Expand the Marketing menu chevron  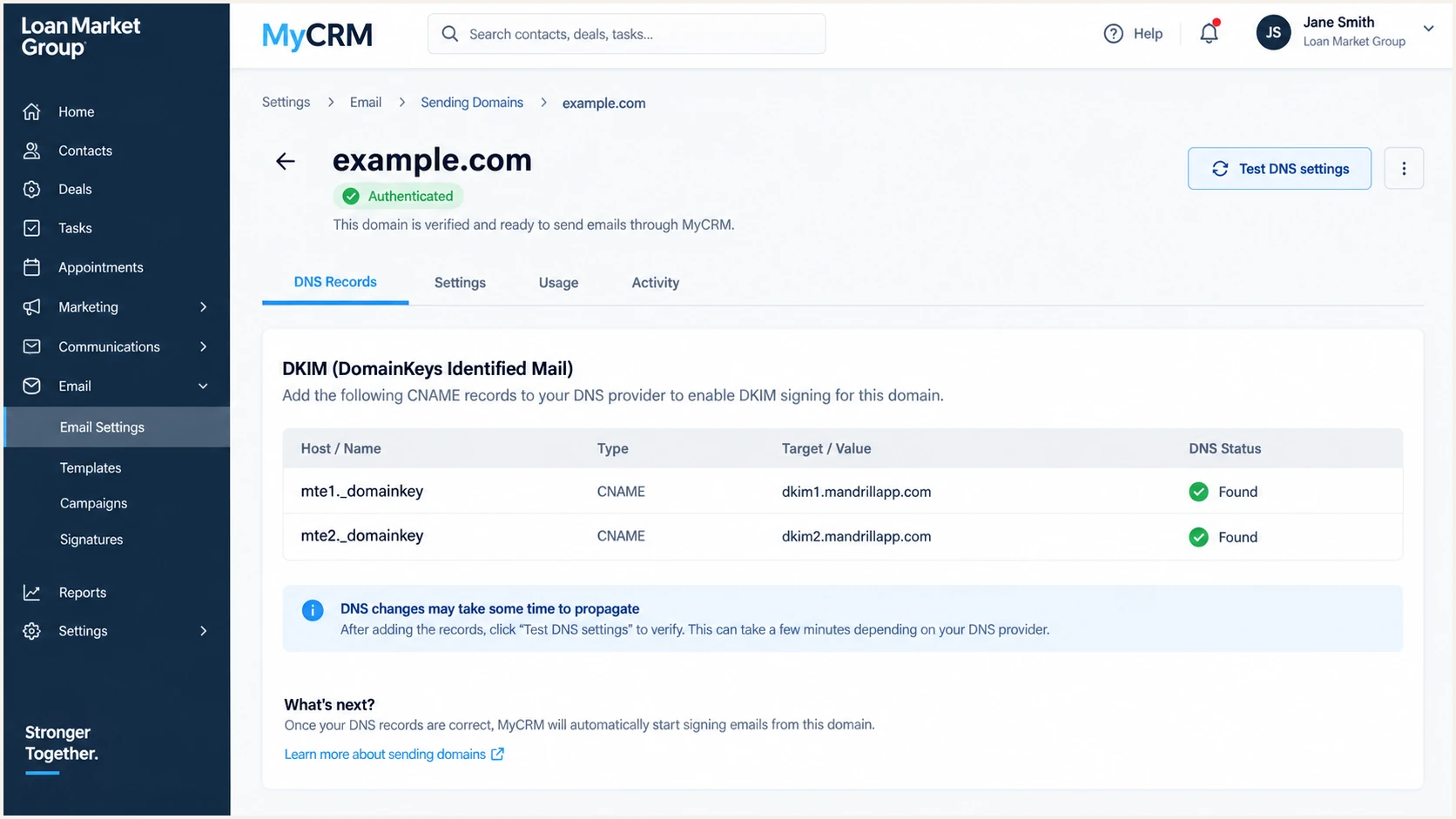[x=203, y=306]
